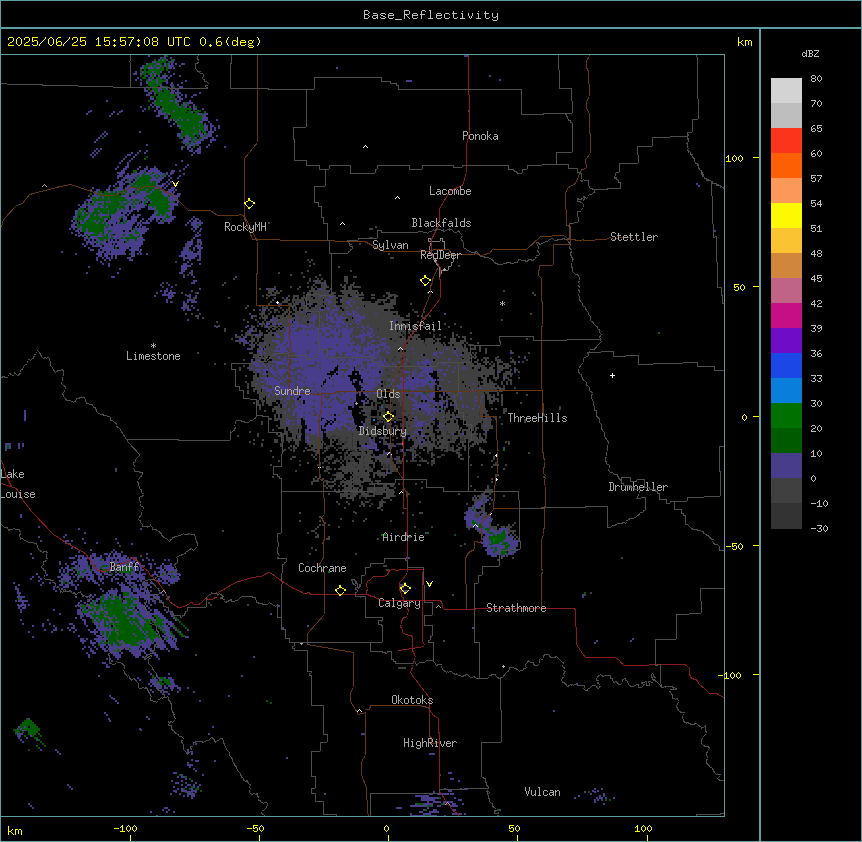This screenshot has width=862, height=842.
Task: Click the asterisk marker east of Innisfail
Action: (502, 303)
